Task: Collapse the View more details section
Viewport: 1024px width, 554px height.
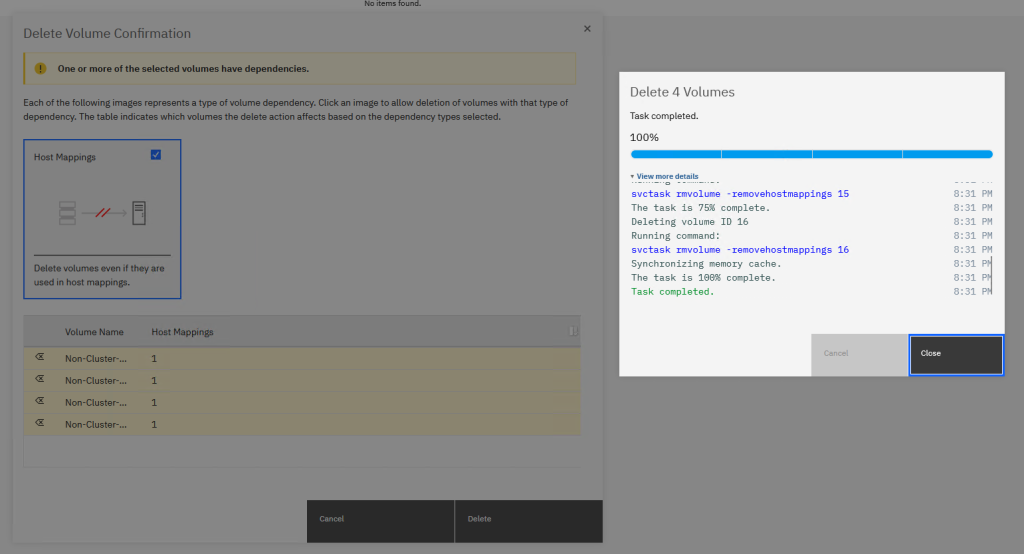Action: click(x=665, y=176)
